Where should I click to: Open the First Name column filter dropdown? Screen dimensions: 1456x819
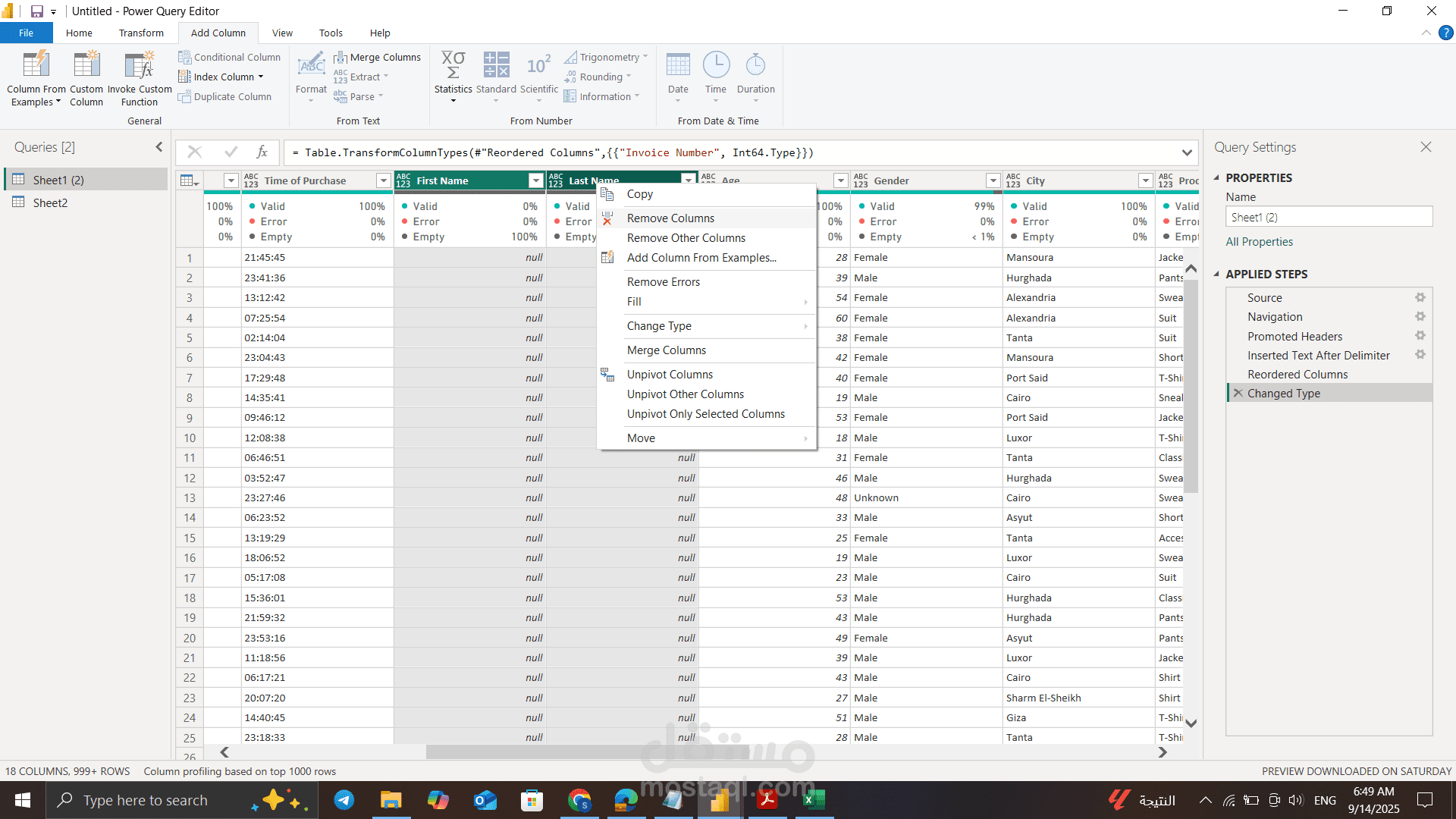[535, 180]
